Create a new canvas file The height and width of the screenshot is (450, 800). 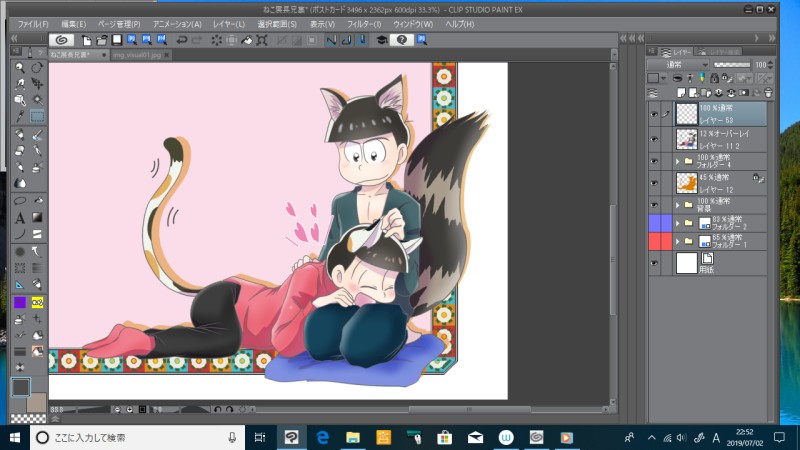87,40
